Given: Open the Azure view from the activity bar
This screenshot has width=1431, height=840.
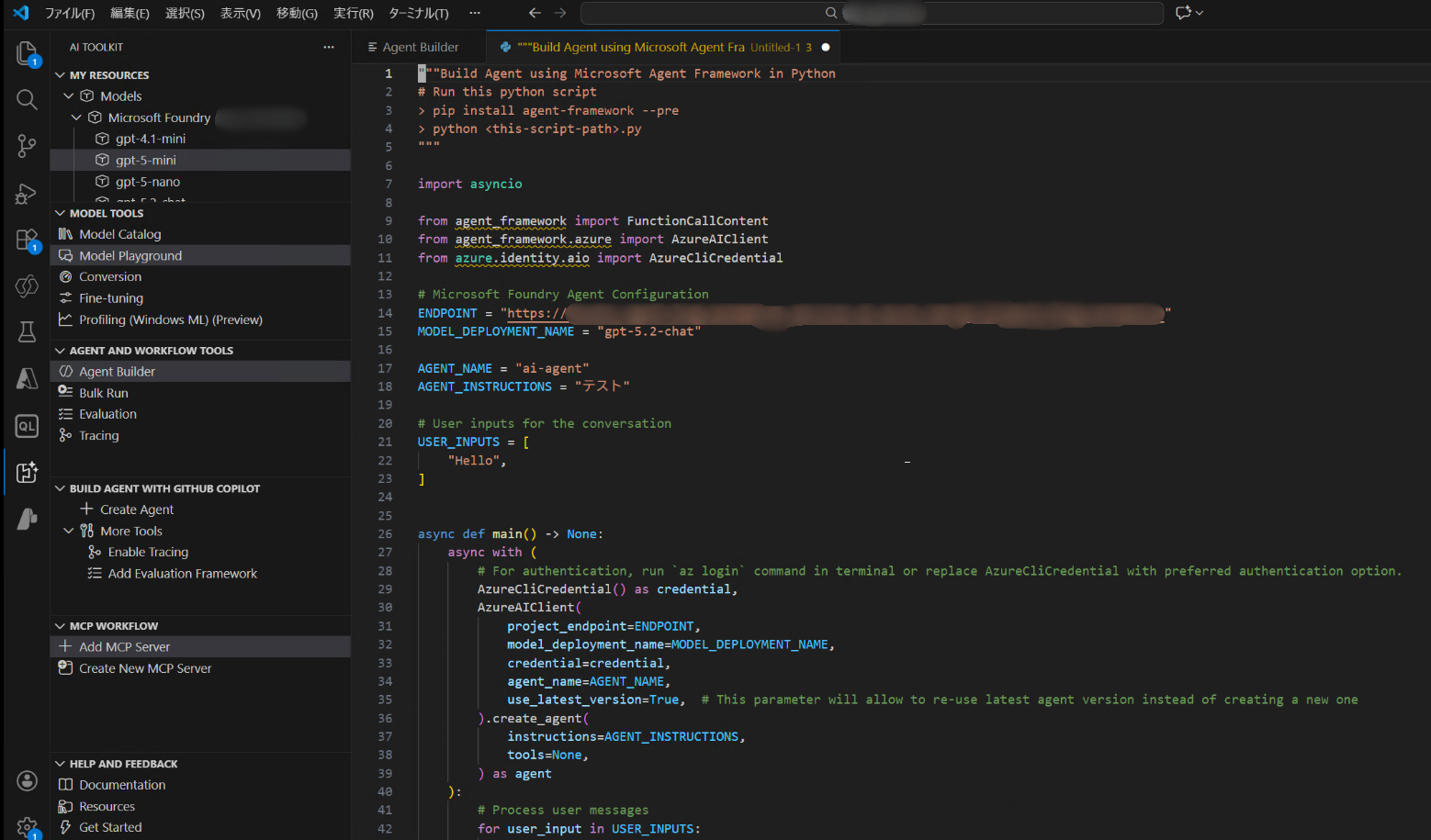Looking at the screenshot, I should (x=26, y=379).
